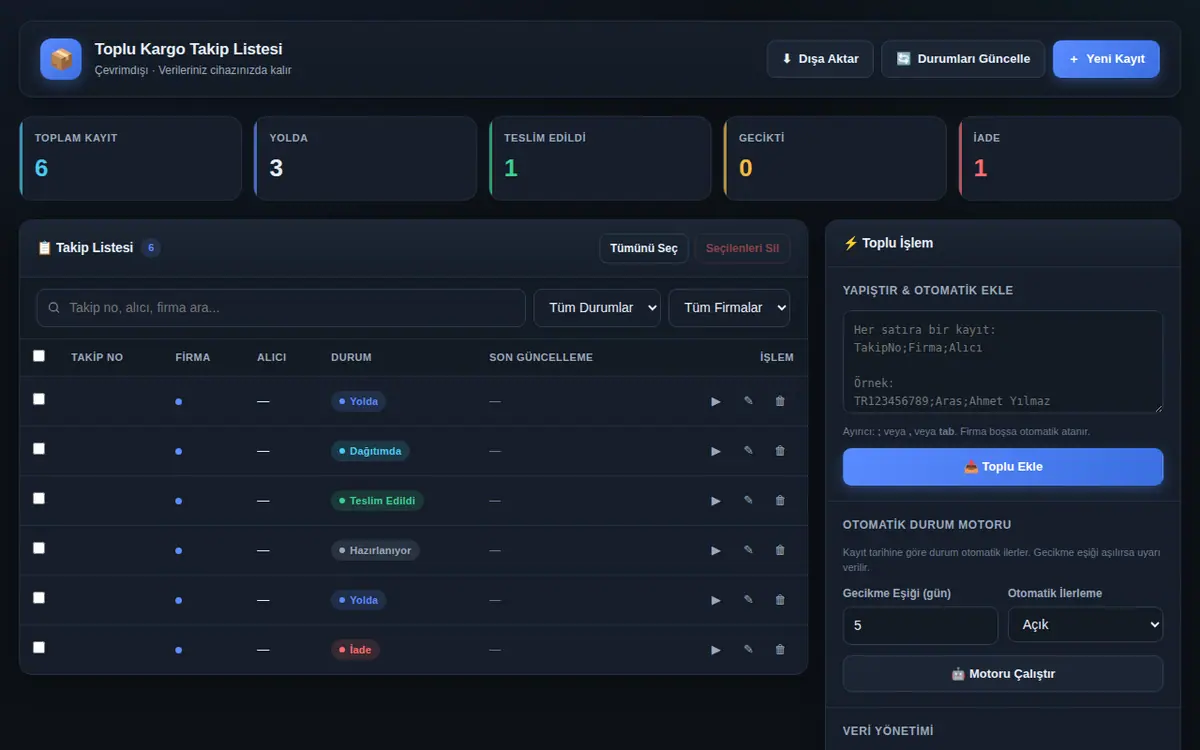The image size is (1200, 750).
Task: Click the pencil edit icon for the Dağıtımda row
Action: (x=748, y=451)
